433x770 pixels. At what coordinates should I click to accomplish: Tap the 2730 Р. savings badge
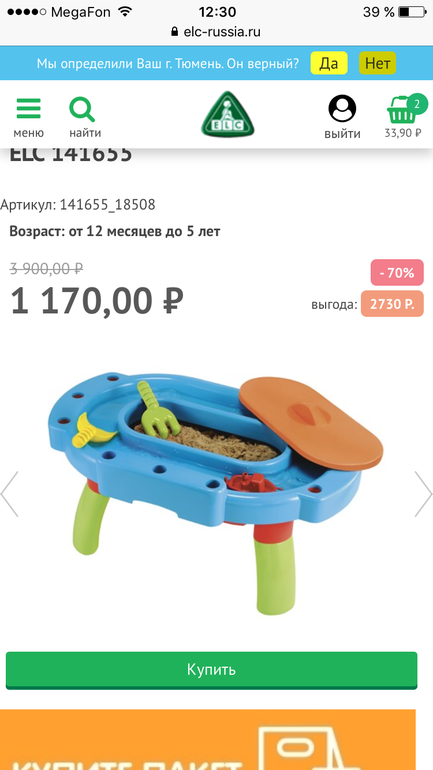pyautogui.click(x=392, y=304)
